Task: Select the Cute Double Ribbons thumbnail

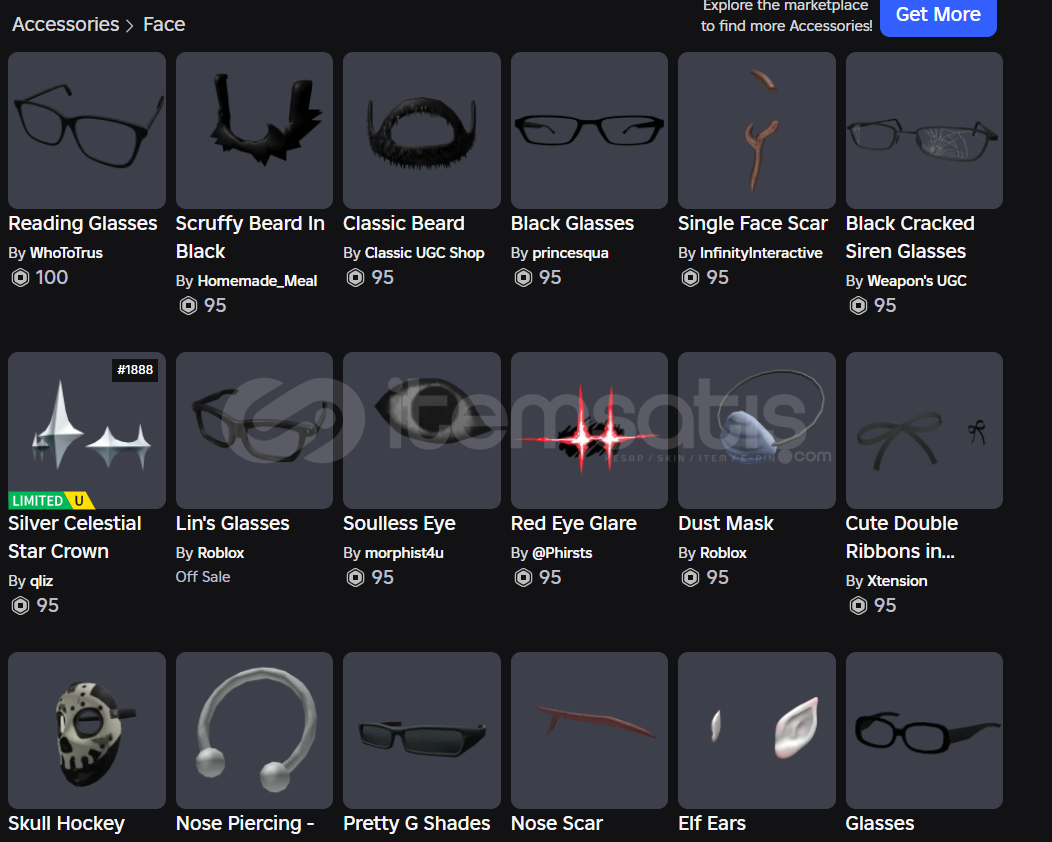Action: (925, 430)
